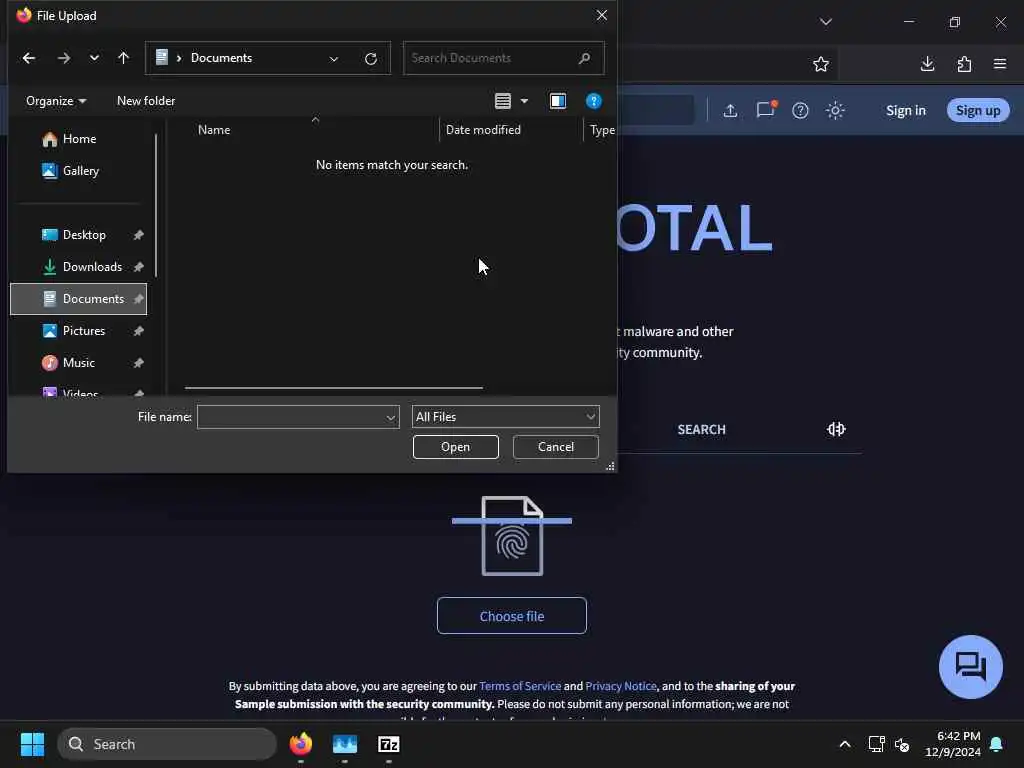Click the Sign up button
The height and width of the screenshot is (768, 1024).
[x=978, y=110]
